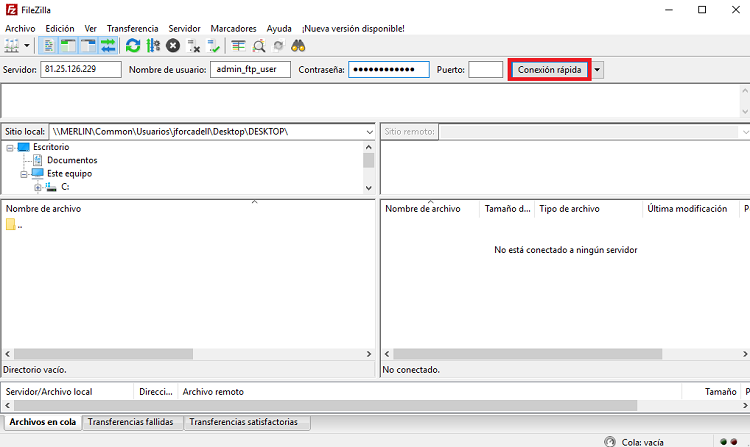Refresh the file and folder lists

[x=133, y=46]
